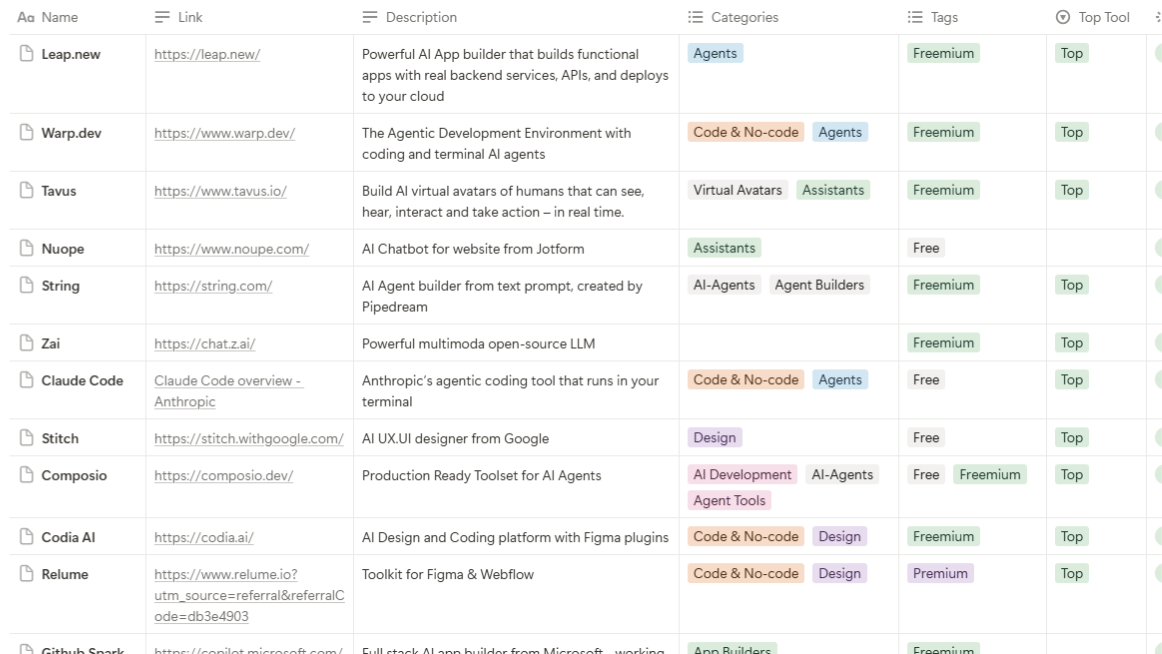
Task: Click Agents tag in Leap.new row
Action: [x=715, y=53]
